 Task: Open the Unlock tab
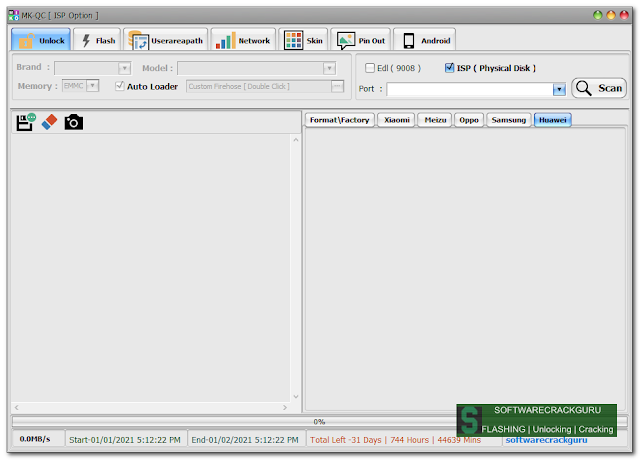(41, 40)
